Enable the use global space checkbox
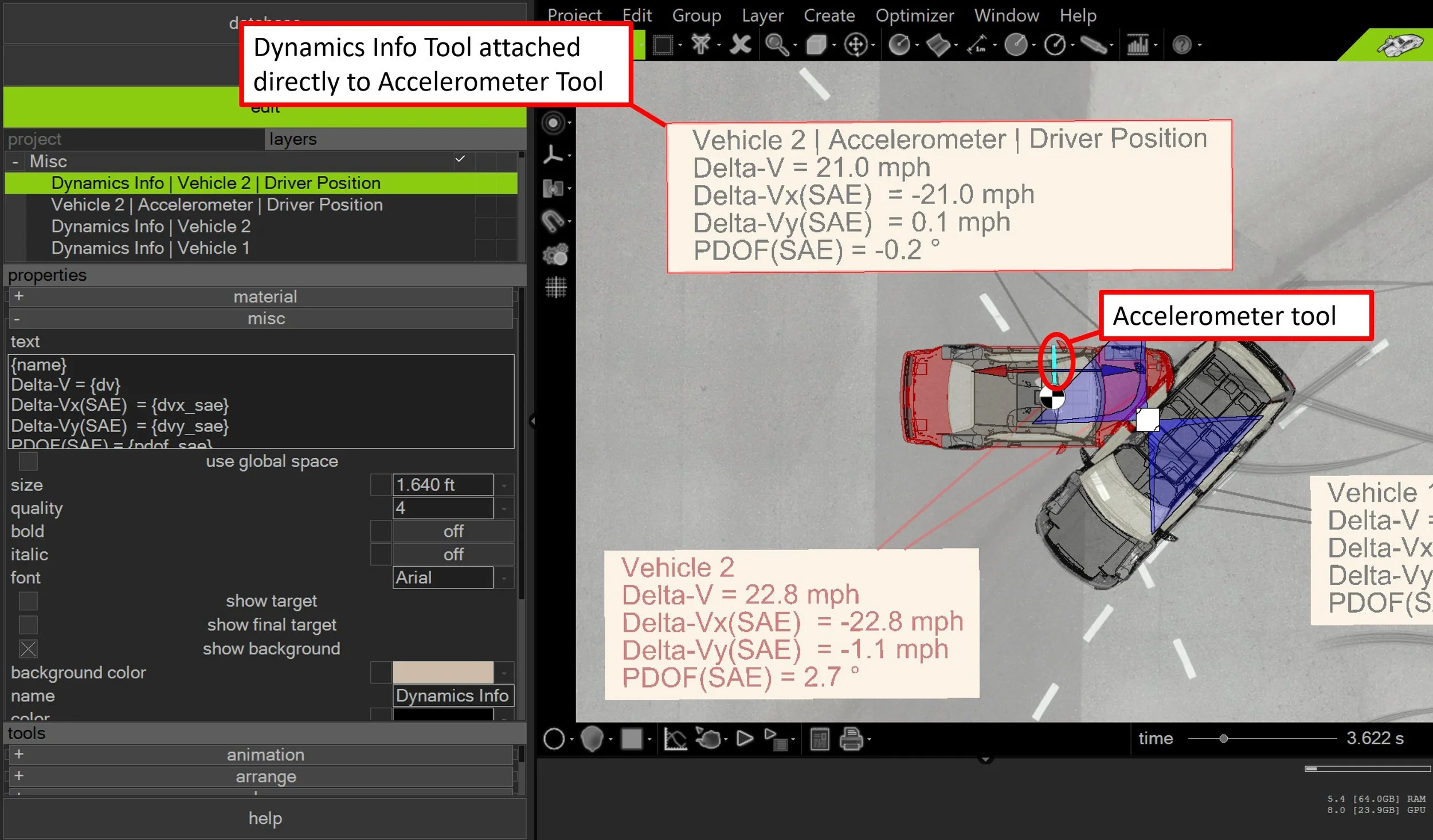The width and height of the screenshot is (1433, 840). (x=28, y=461)
